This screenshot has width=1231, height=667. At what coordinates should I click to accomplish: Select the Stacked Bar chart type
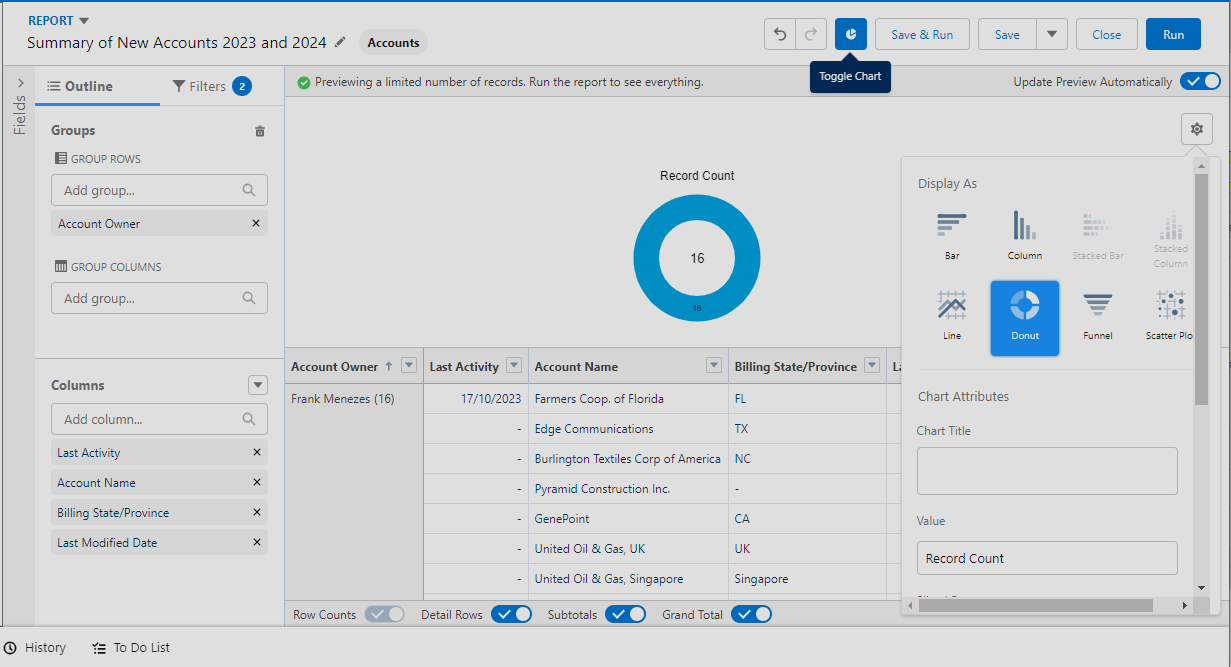click(x=1098, y=236)
